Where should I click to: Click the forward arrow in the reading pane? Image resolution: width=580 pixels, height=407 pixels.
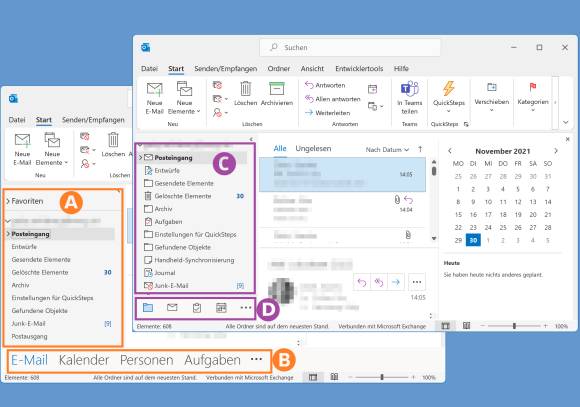[x=396, y=282]
